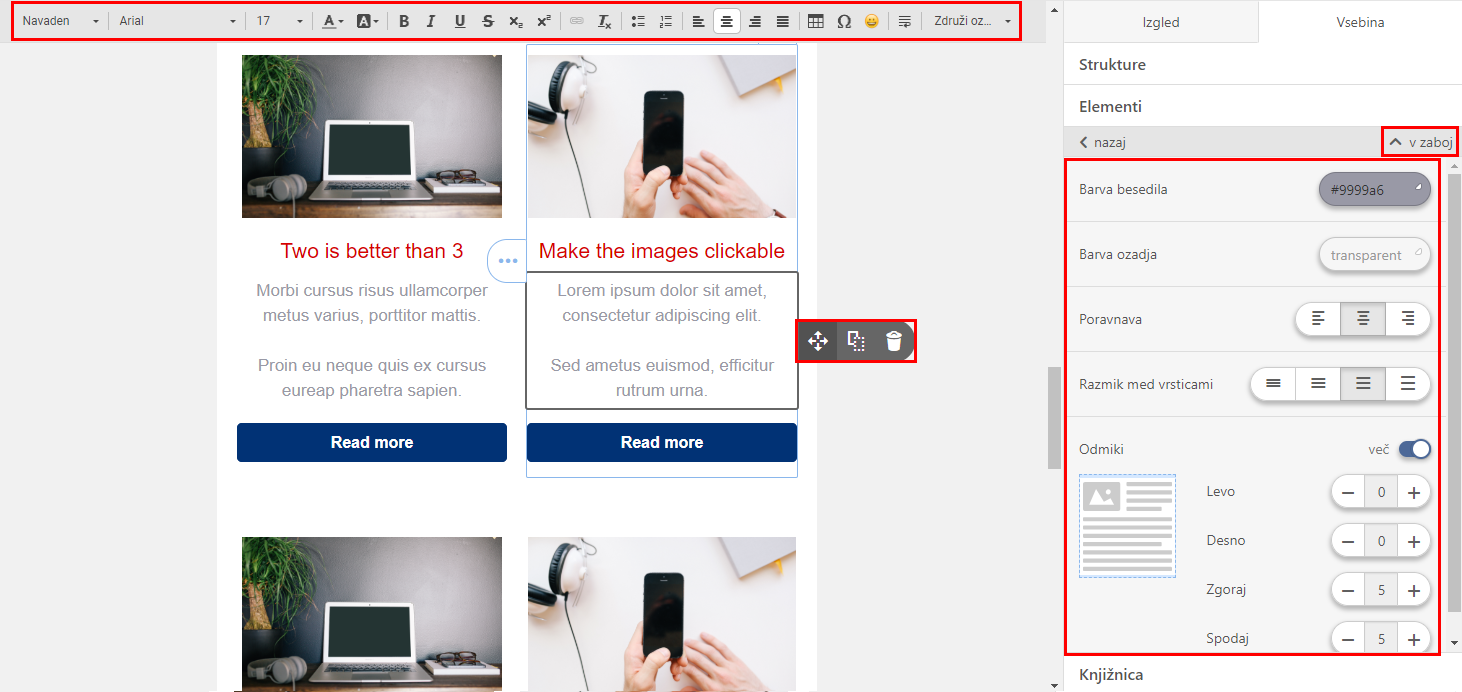Toggle bold formatting in the toolbar
The width and height of the screenshot is (1462, 692).
pos(404,21)
